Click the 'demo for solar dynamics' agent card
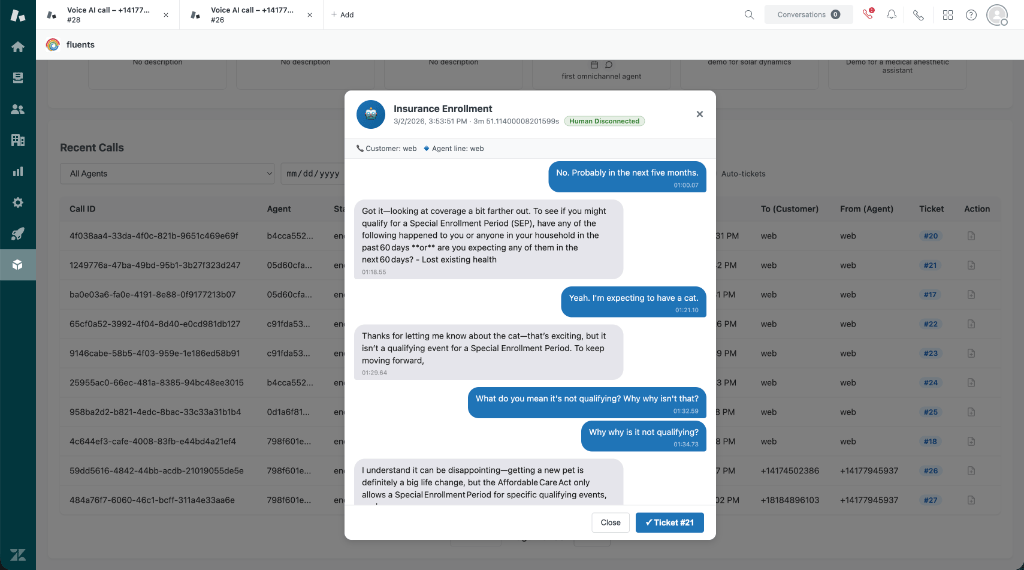The height and width of the screenshot is (570, 1024). click(x=749, y=73)
